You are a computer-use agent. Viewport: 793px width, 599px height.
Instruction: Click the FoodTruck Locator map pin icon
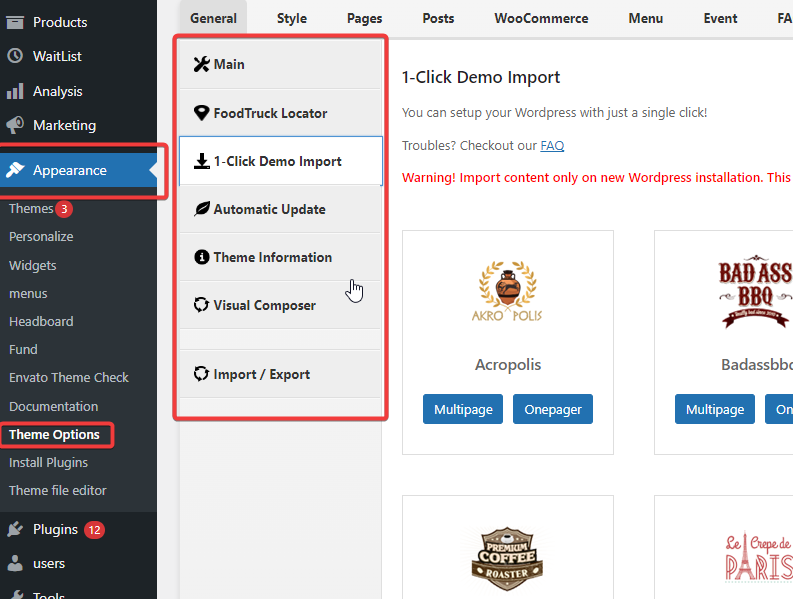click(201, 113)
